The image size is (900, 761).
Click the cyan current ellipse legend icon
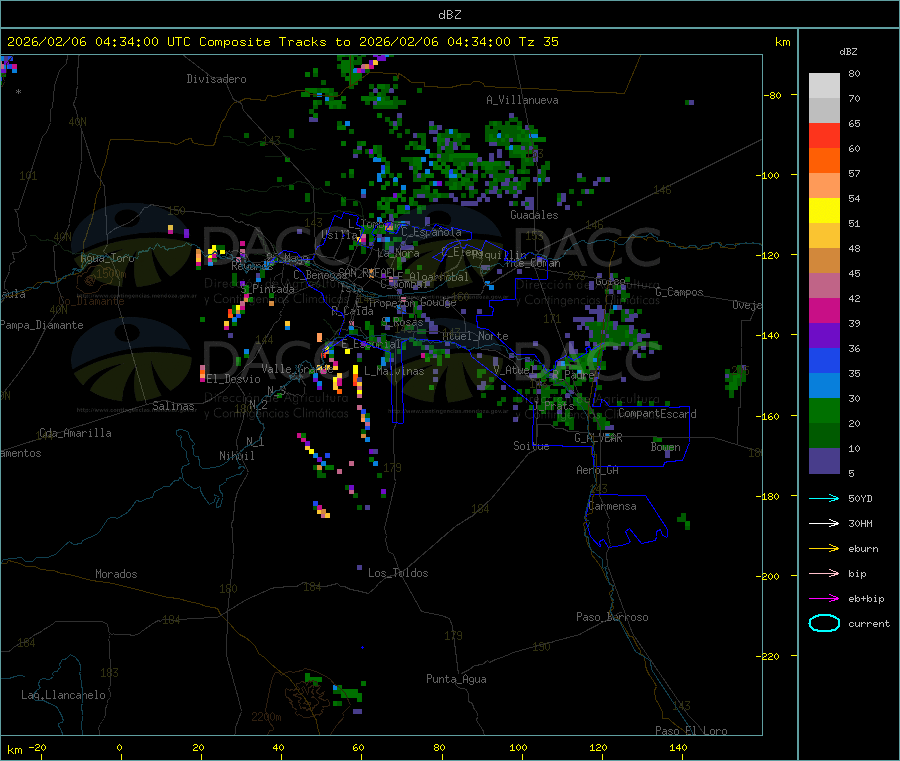pos(824,623)
